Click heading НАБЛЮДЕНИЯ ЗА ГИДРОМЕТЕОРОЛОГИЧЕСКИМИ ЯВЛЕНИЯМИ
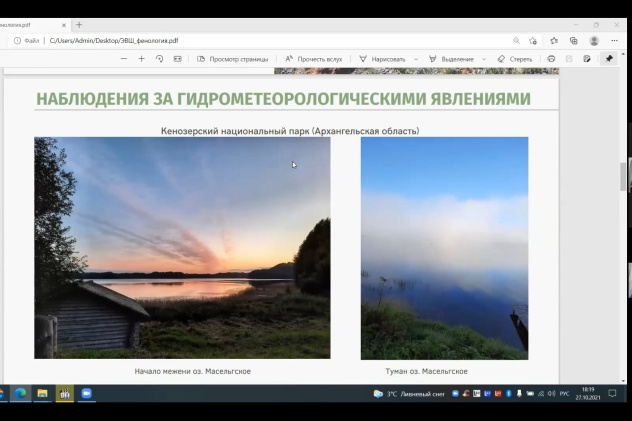 (x=283, y=99)
